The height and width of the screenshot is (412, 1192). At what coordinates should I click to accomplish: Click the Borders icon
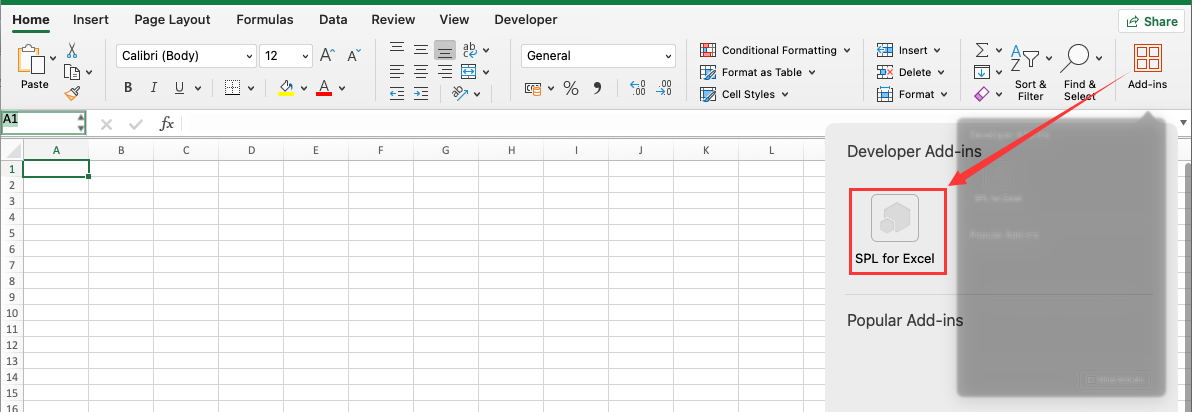click(x=233, y=87)
